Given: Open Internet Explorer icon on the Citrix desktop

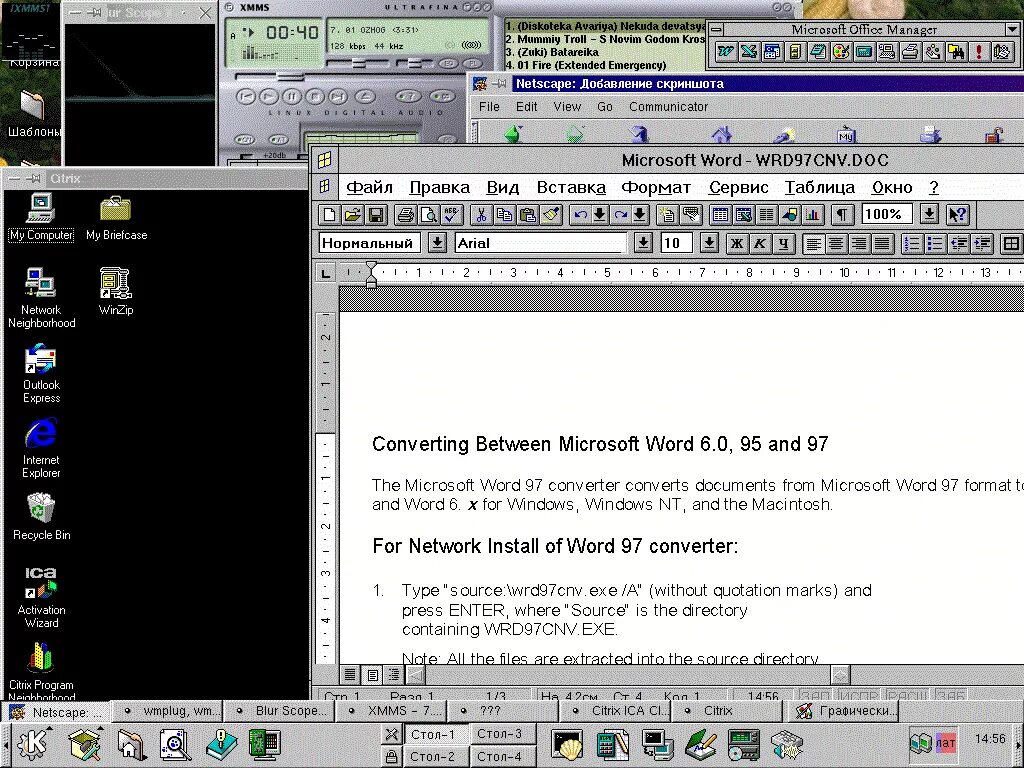Looking at the screenshot, I should pos(41,448).
